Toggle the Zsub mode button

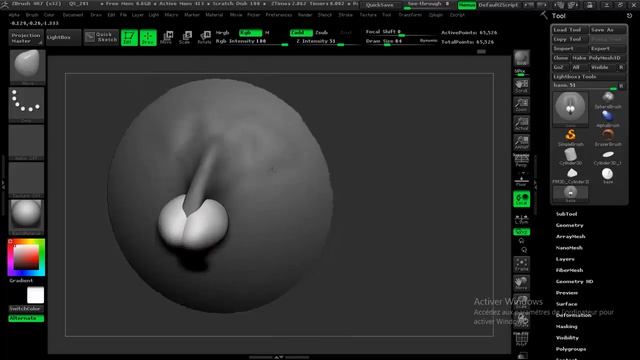pyautogui.click(x=322, y=33)
